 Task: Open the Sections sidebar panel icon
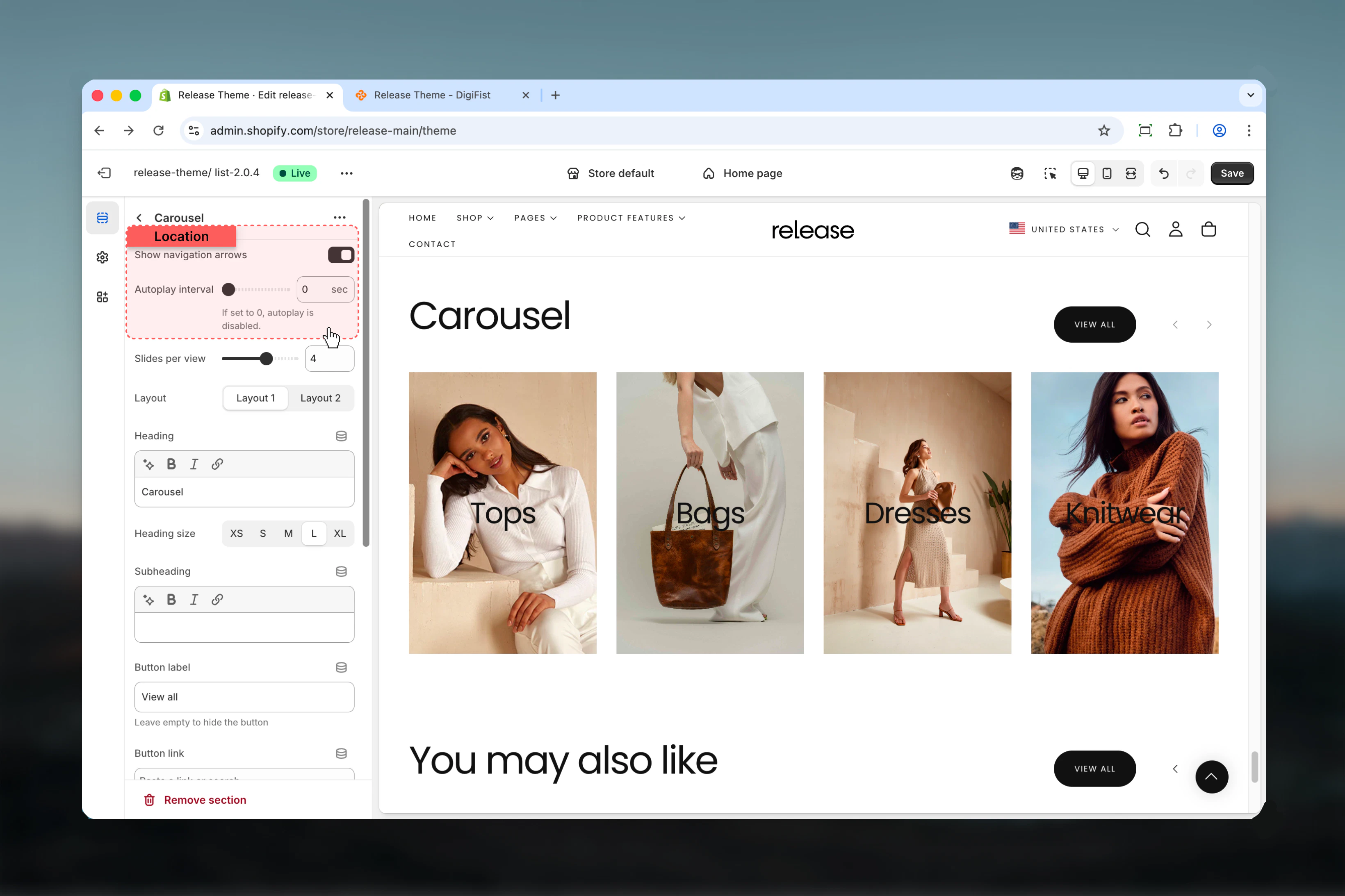pos(103,218)
